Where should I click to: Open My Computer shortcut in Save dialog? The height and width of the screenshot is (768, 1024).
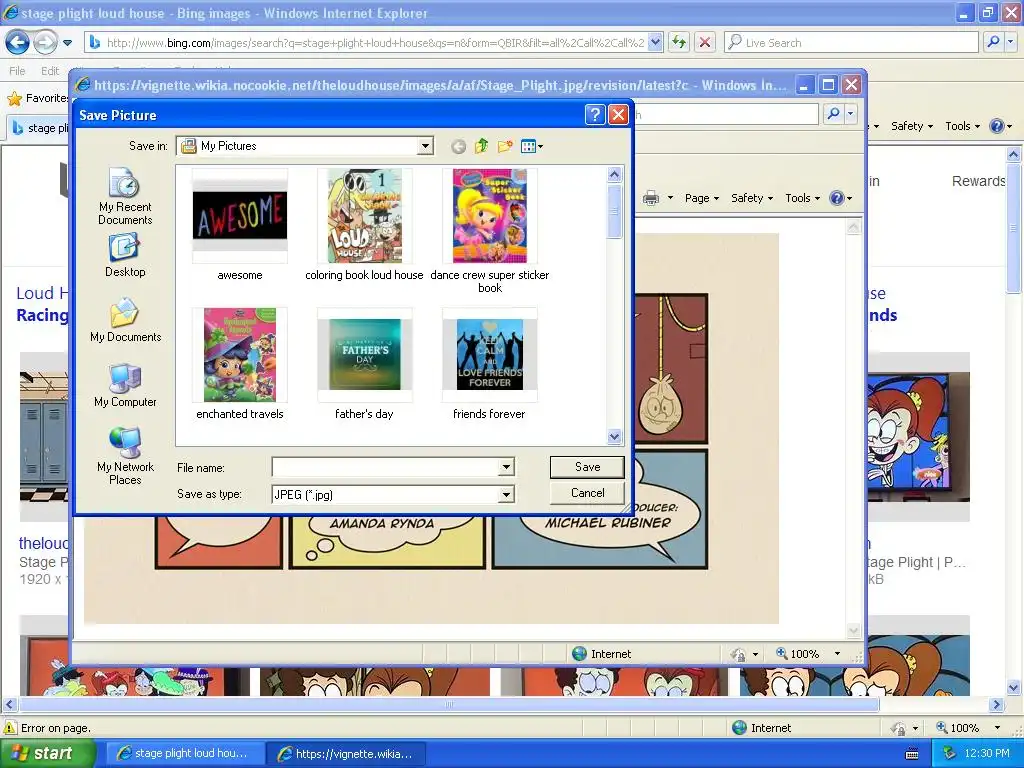pyautogui.click(x=125, y=385)
